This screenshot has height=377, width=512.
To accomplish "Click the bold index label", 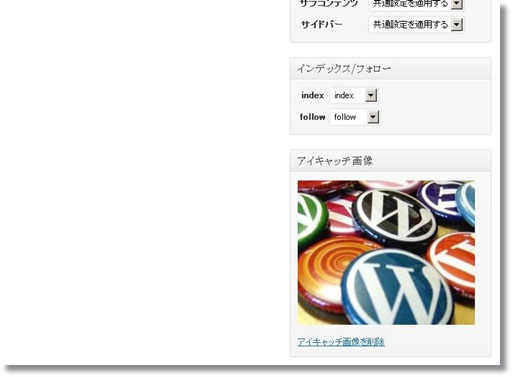I will click(x=312, y=95).
